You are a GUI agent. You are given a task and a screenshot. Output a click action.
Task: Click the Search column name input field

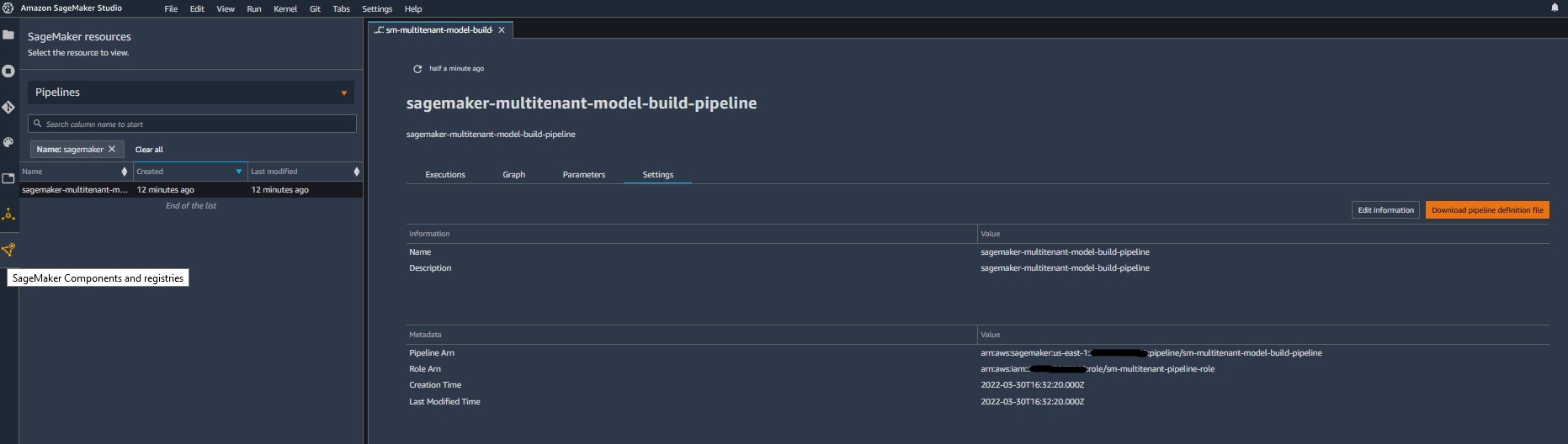192,124
